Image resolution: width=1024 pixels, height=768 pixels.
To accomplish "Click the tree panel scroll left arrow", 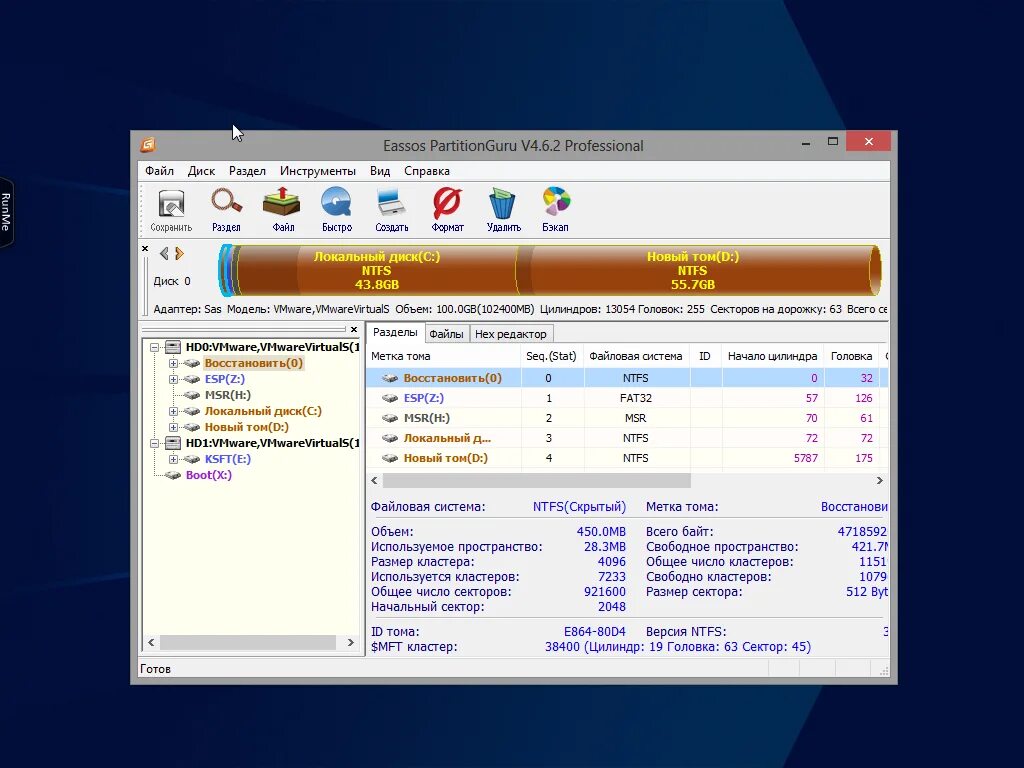I will (151, 643).
